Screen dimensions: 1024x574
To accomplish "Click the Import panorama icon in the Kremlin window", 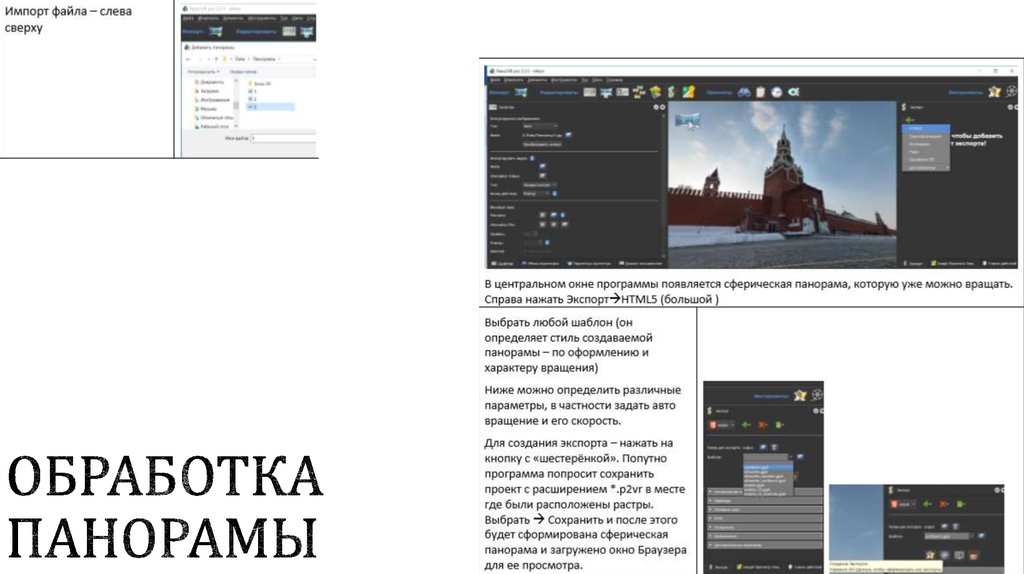I will click(521, 92).
